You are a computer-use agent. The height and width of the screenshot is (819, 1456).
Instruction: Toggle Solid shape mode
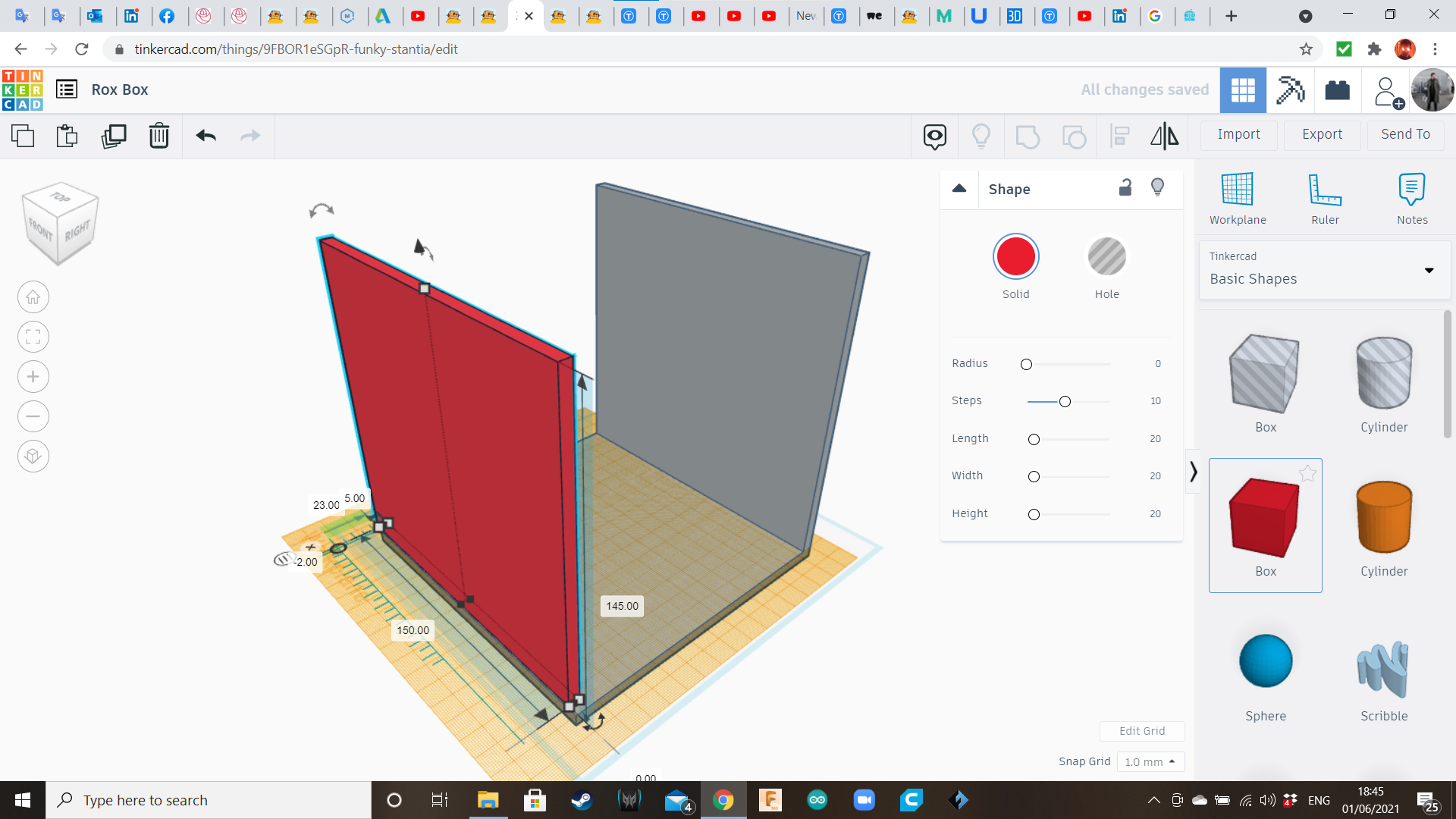point(1016,257)
